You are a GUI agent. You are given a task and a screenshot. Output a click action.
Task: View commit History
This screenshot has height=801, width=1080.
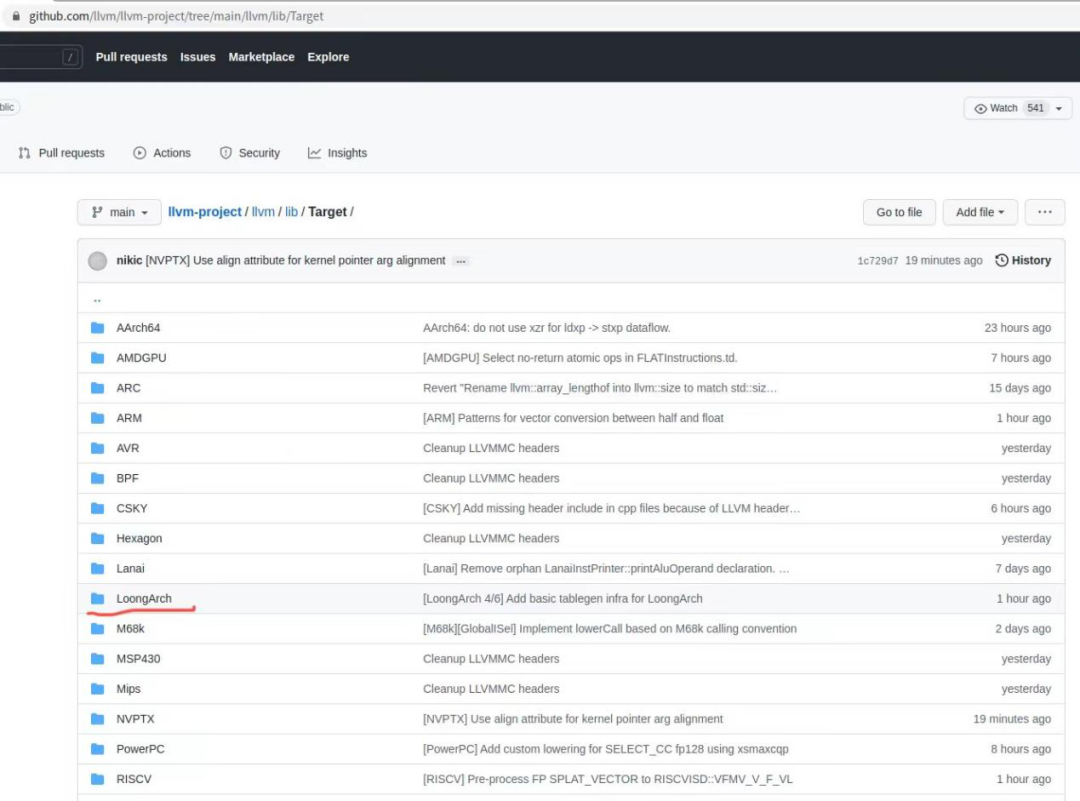click(1023, 261)
